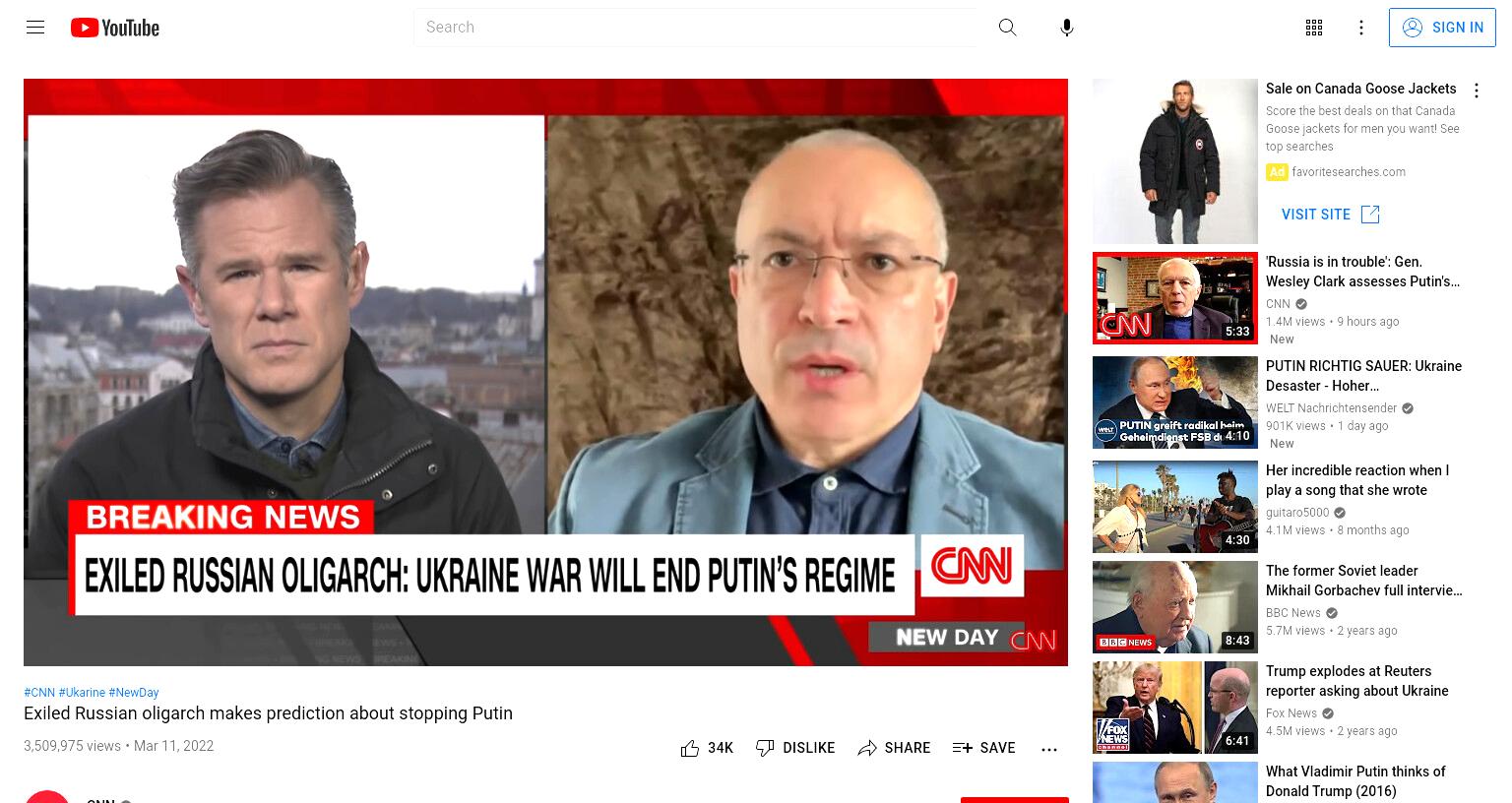Image resolution: width=1512 pixels, height=803 pixels.
Task: Open more actions ellipsis below the video
Action: point(1049,749)
